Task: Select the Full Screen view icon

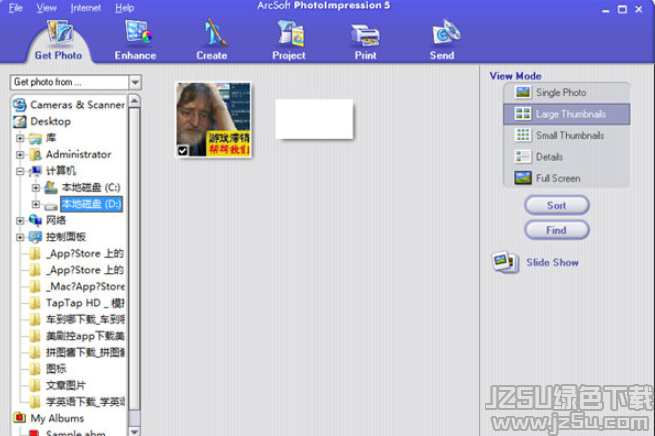Action: [523, 178]
